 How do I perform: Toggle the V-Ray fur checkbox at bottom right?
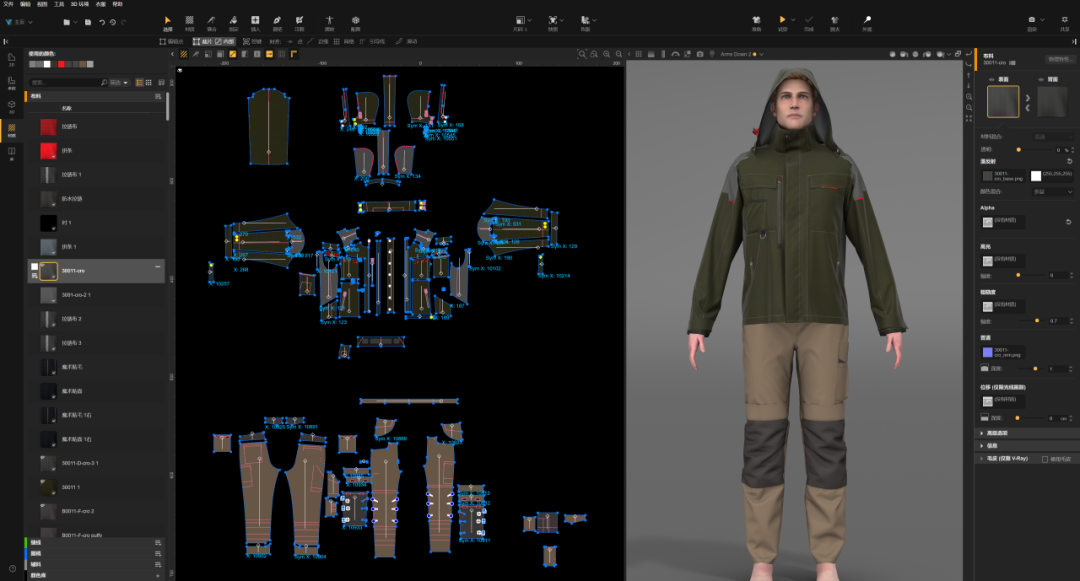click(1045, 459)
